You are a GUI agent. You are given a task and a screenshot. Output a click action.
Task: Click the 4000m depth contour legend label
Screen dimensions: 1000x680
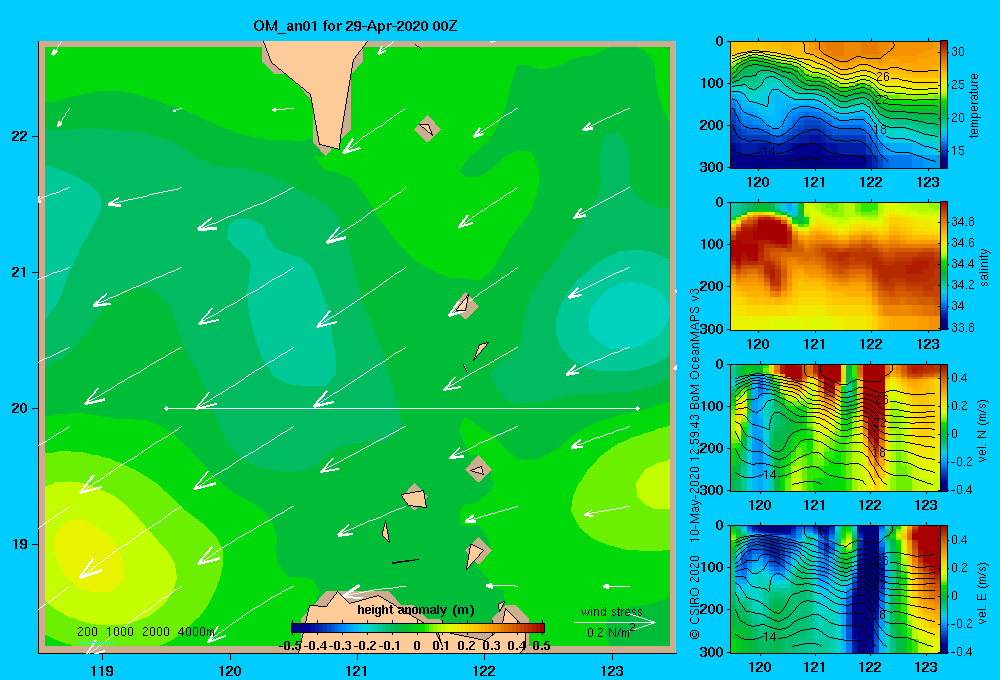[196, 632]
